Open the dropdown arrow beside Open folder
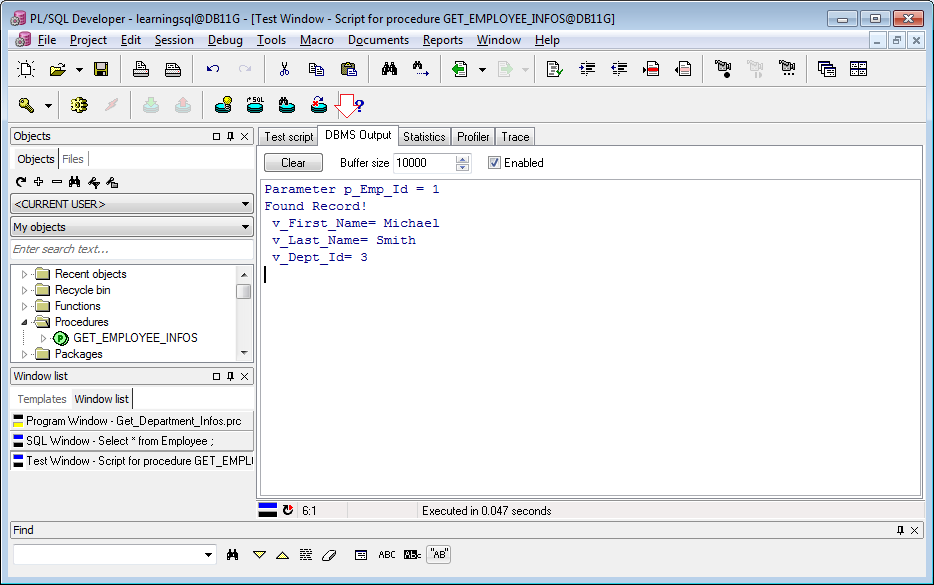The image size is (934, 585). click(x=79, y=70)
